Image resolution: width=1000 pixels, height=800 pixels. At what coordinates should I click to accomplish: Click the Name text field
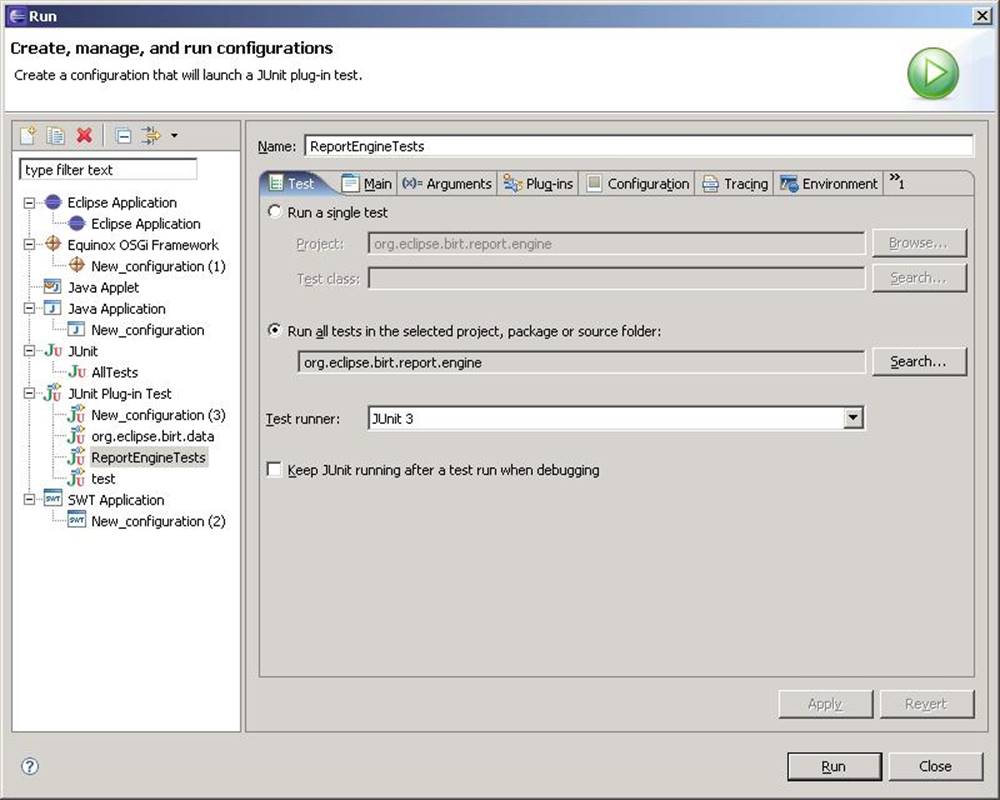tap(637, 146)
